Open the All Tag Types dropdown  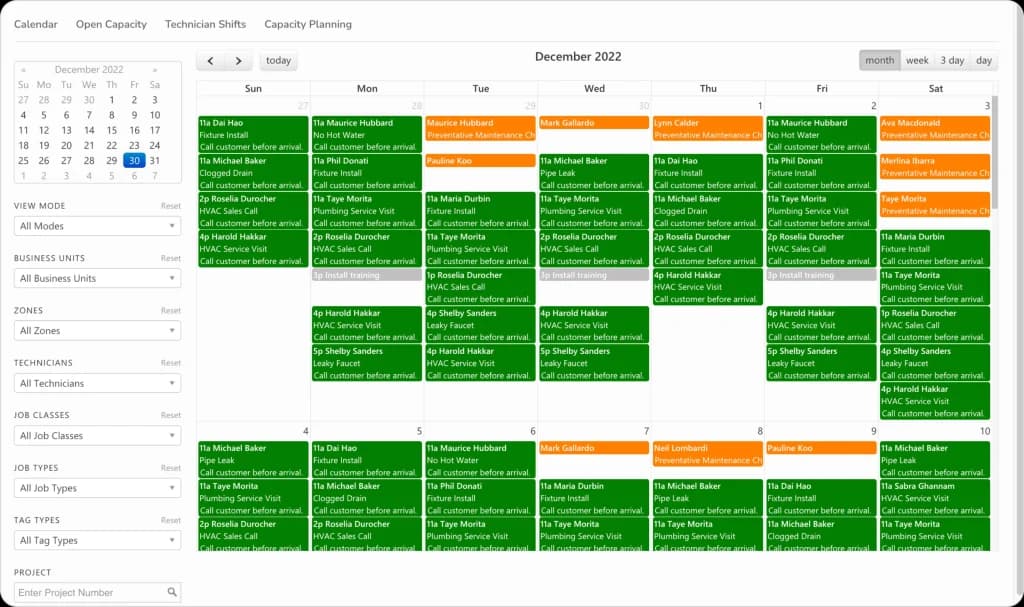(x=97, y=540)
